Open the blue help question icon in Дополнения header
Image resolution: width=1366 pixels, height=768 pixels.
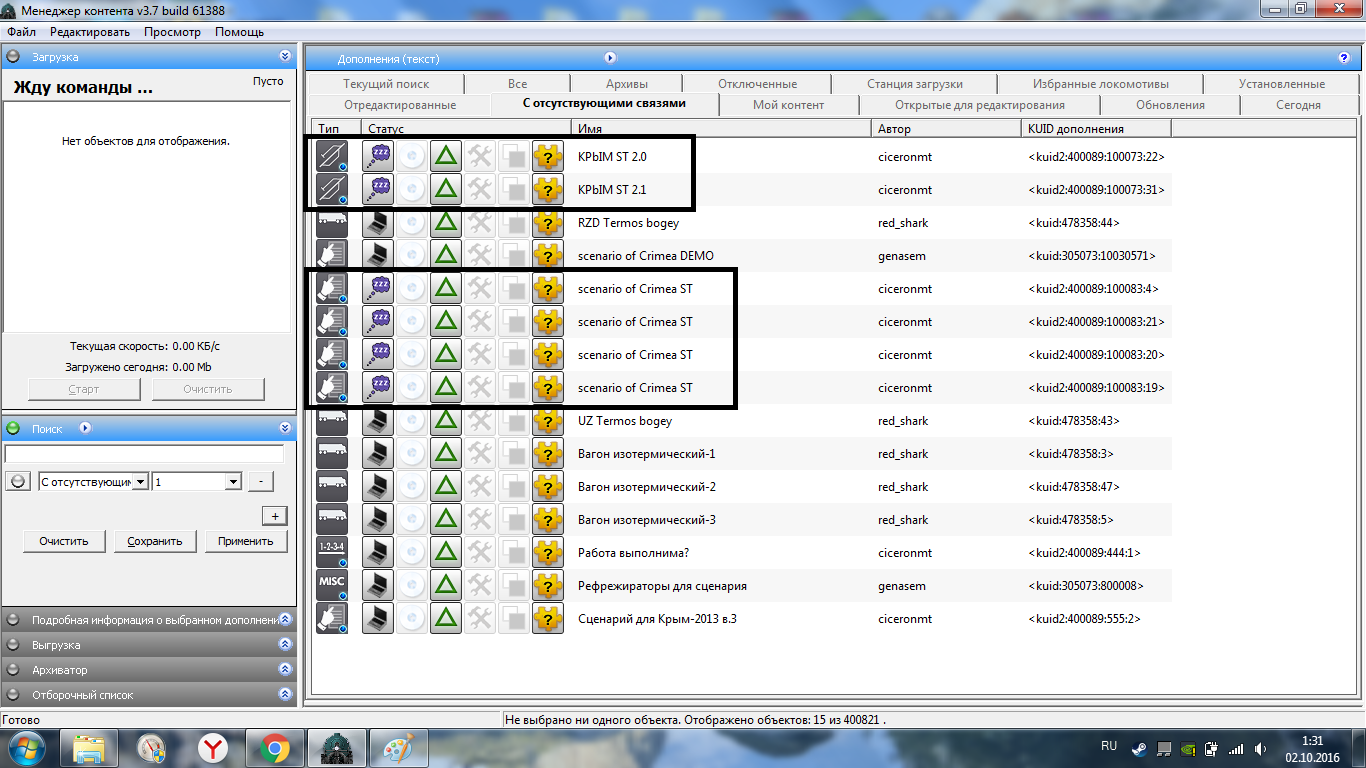pos(1344,58)
